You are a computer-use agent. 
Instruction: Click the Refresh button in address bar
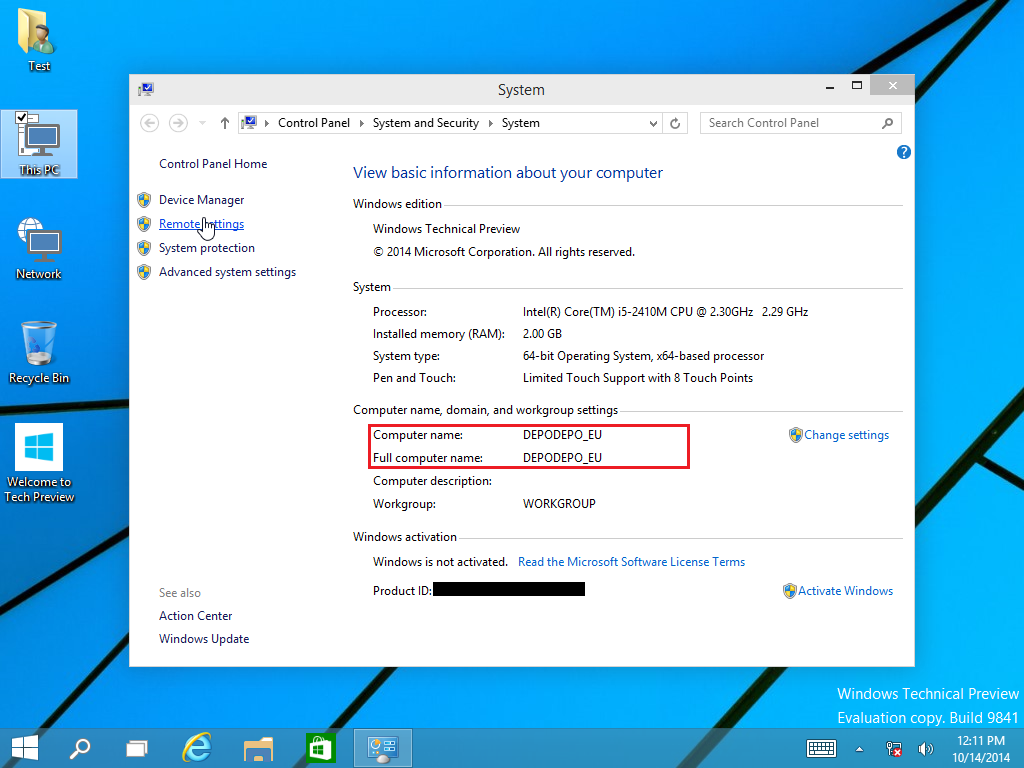[x=675, y=123]
